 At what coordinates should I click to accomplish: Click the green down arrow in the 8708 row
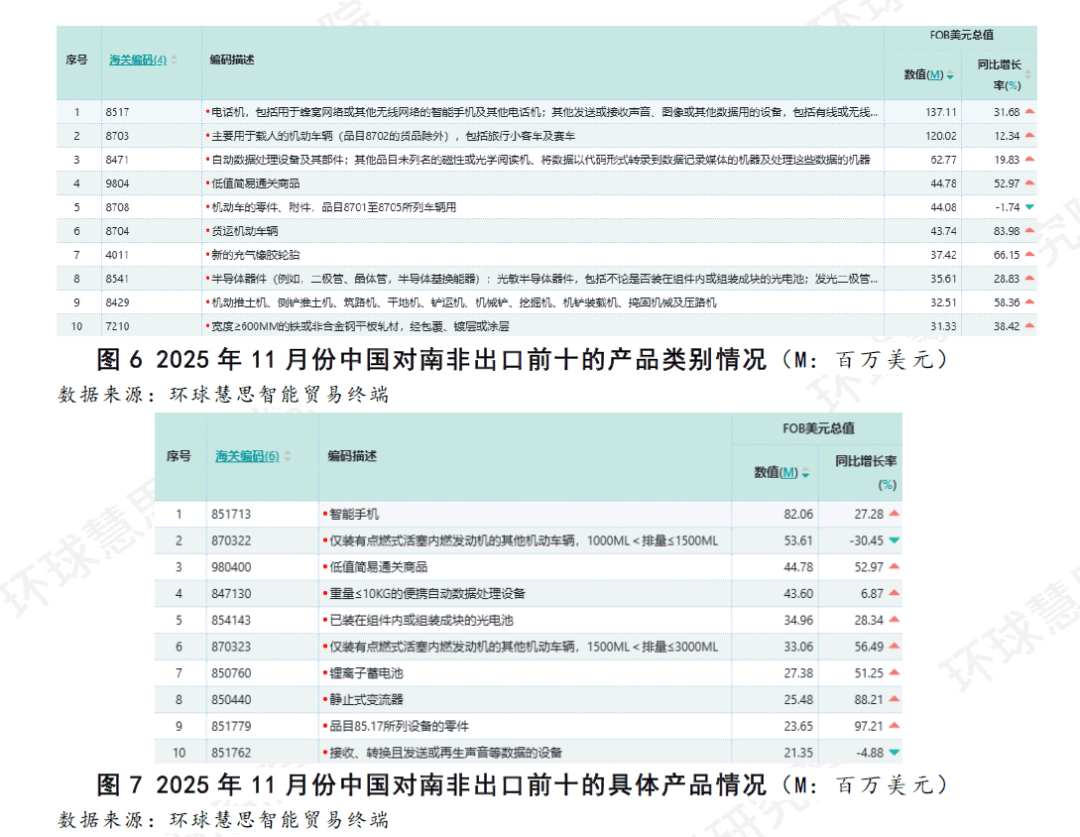(x=1029, y=207)
